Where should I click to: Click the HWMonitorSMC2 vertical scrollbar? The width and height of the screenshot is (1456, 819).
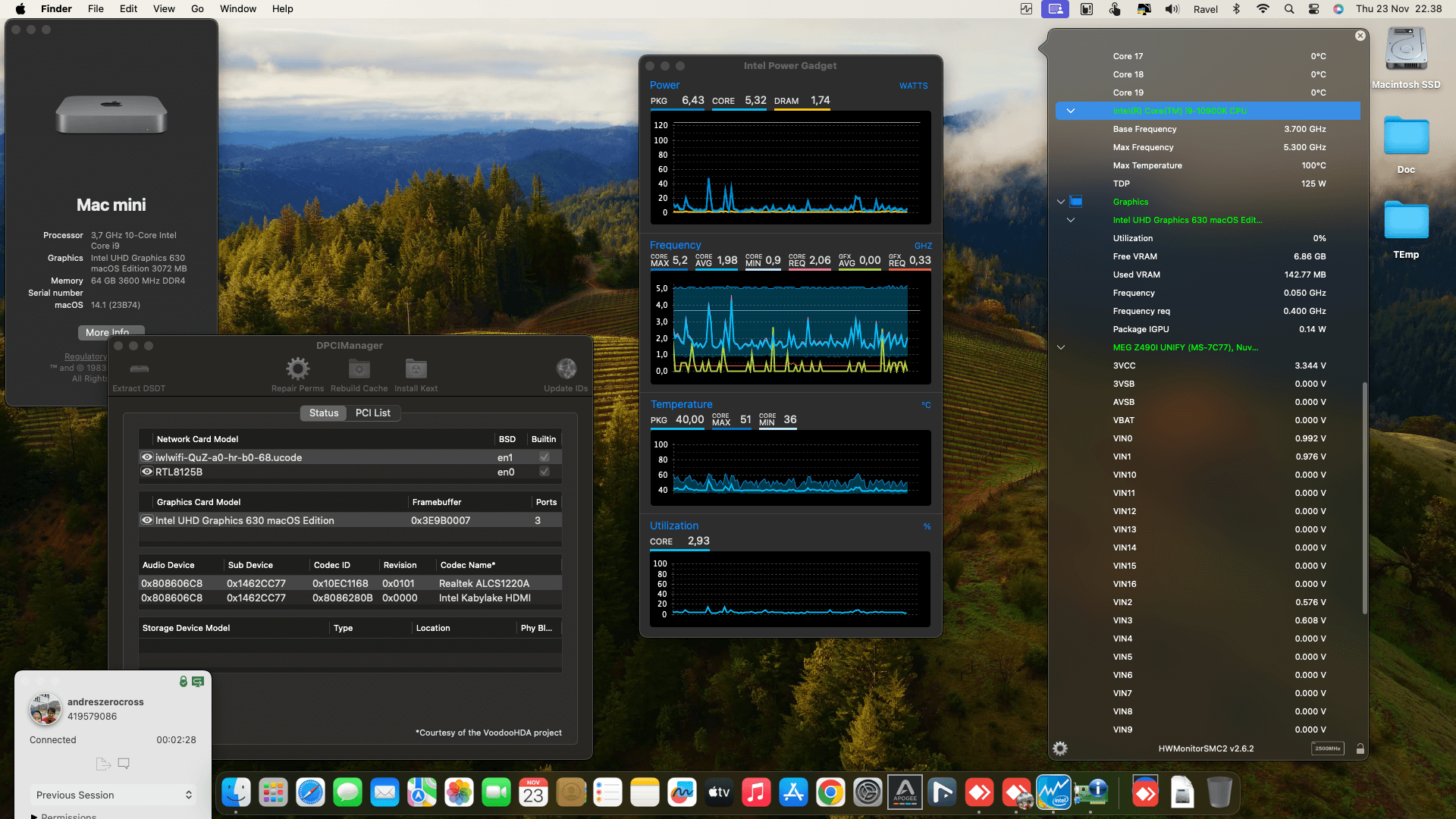(x=1365, y=498)
